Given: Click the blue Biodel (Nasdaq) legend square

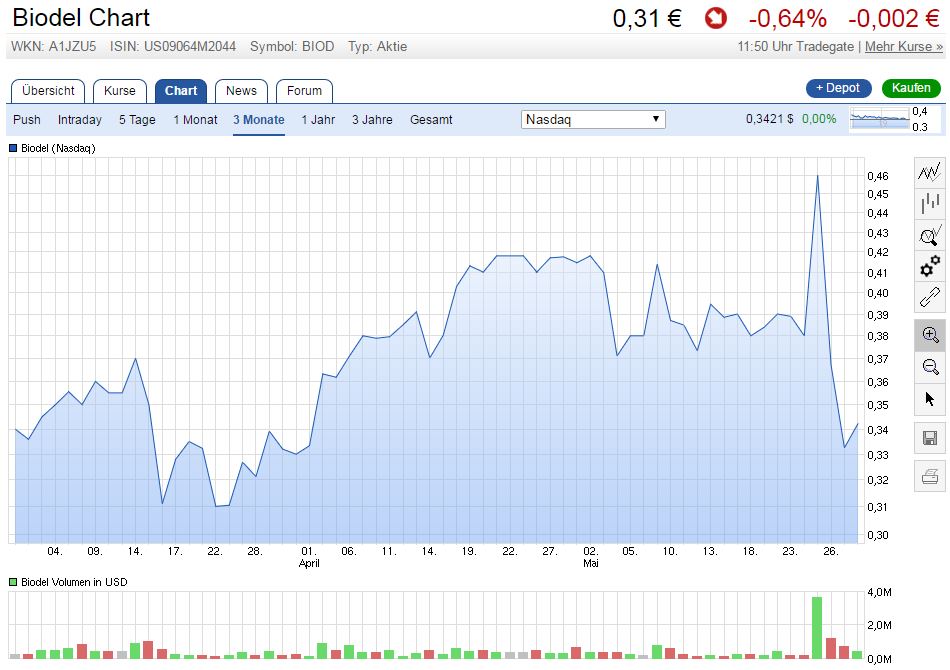Looking at the screenshot, I should click(13, 148).
